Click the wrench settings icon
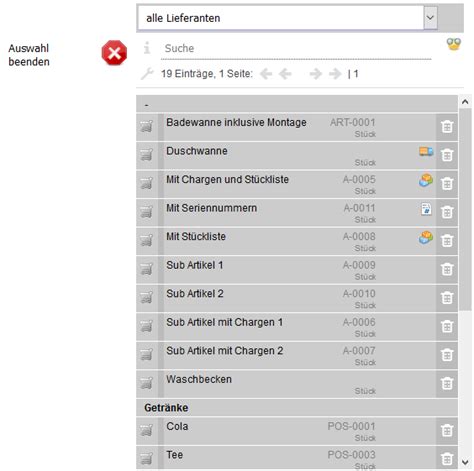Viewport: 474px width, 471px height. [147, 74]
